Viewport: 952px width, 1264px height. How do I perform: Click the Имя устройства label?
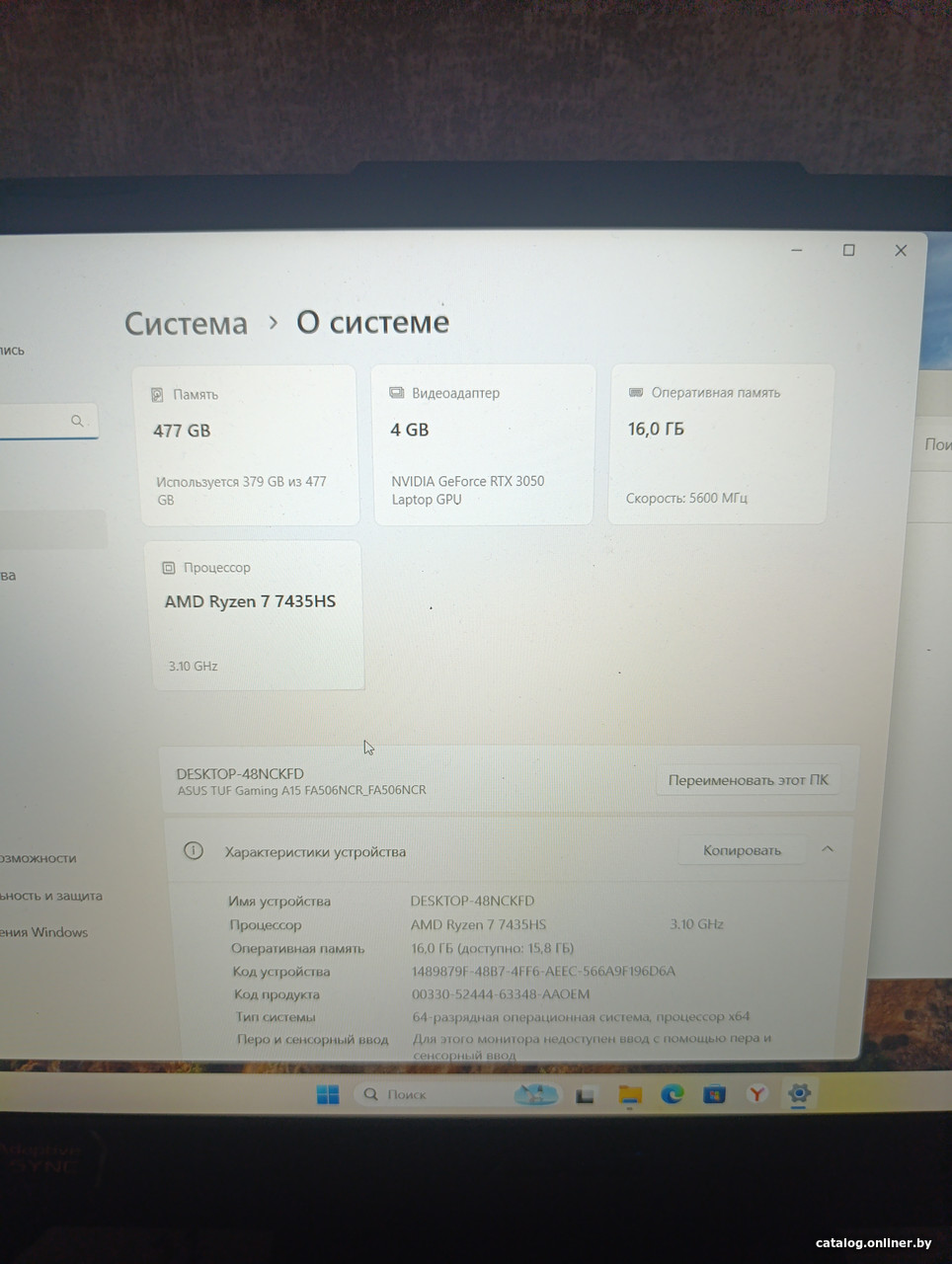click(279, 902)
